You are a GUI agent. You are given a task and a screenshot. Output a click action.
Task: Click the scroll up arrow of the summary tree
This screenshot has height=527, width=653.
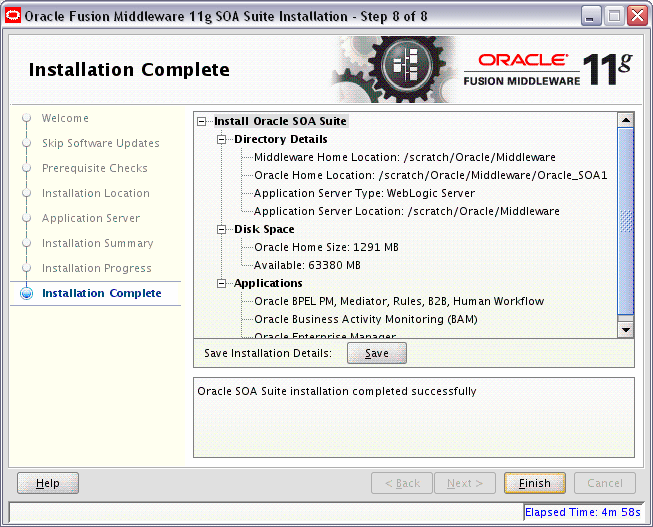coord(626,120)
